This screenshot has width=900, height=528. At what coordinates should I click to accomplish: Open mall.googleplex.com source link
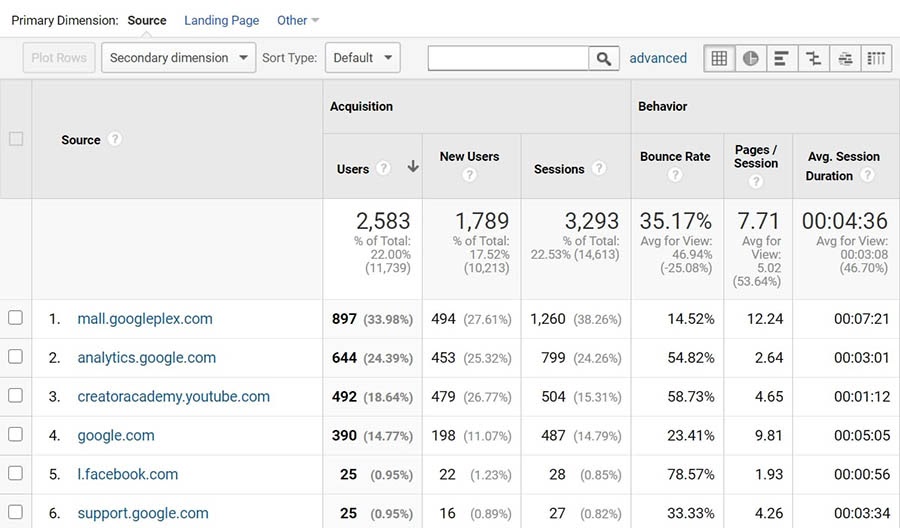(145, 319)
